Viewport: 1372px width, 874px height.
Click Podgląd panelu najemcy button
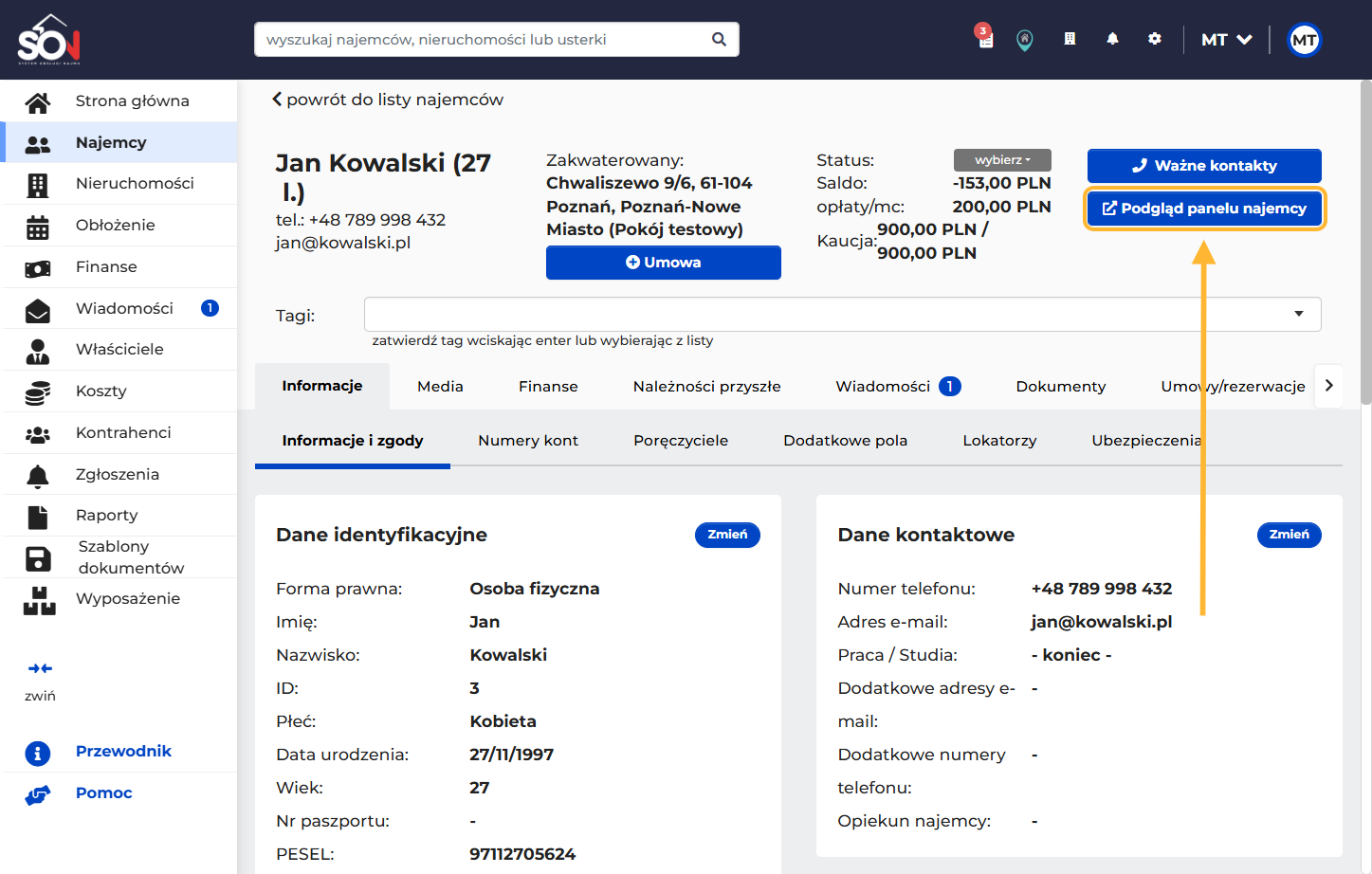click(1203, 209)
